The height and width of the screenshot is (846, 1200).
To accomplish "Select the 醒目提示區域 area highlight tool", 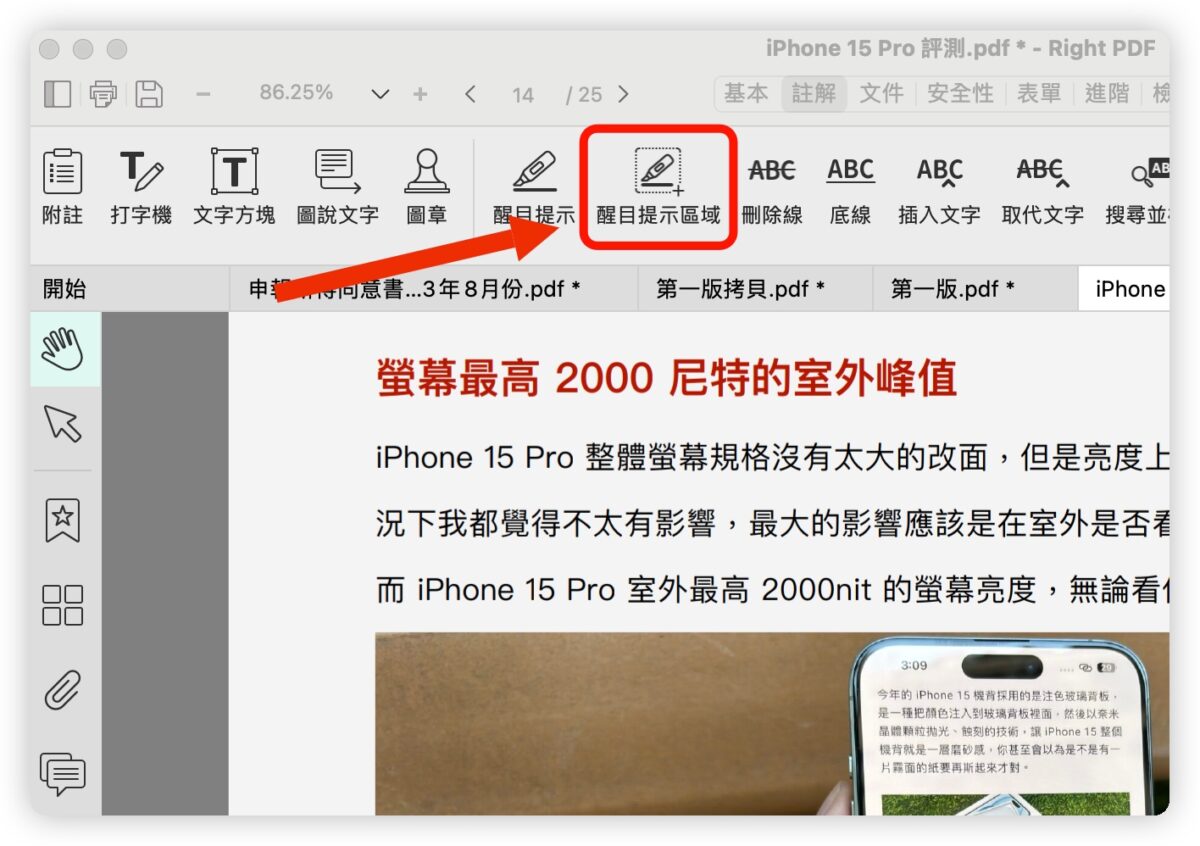I will point(659,187).
